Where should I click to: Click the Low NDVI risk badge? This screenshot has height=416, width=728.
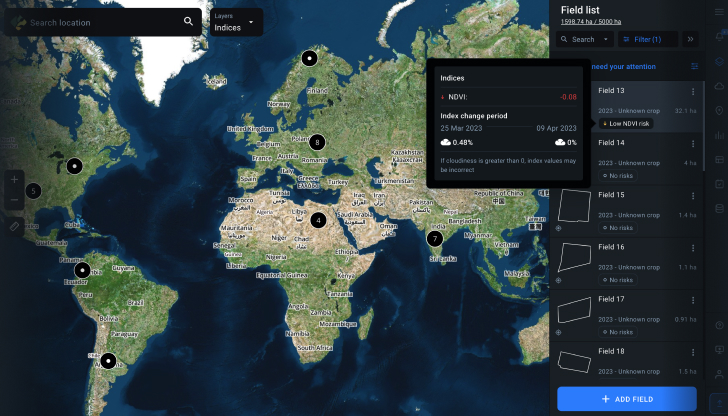click(x=626, y=124)
